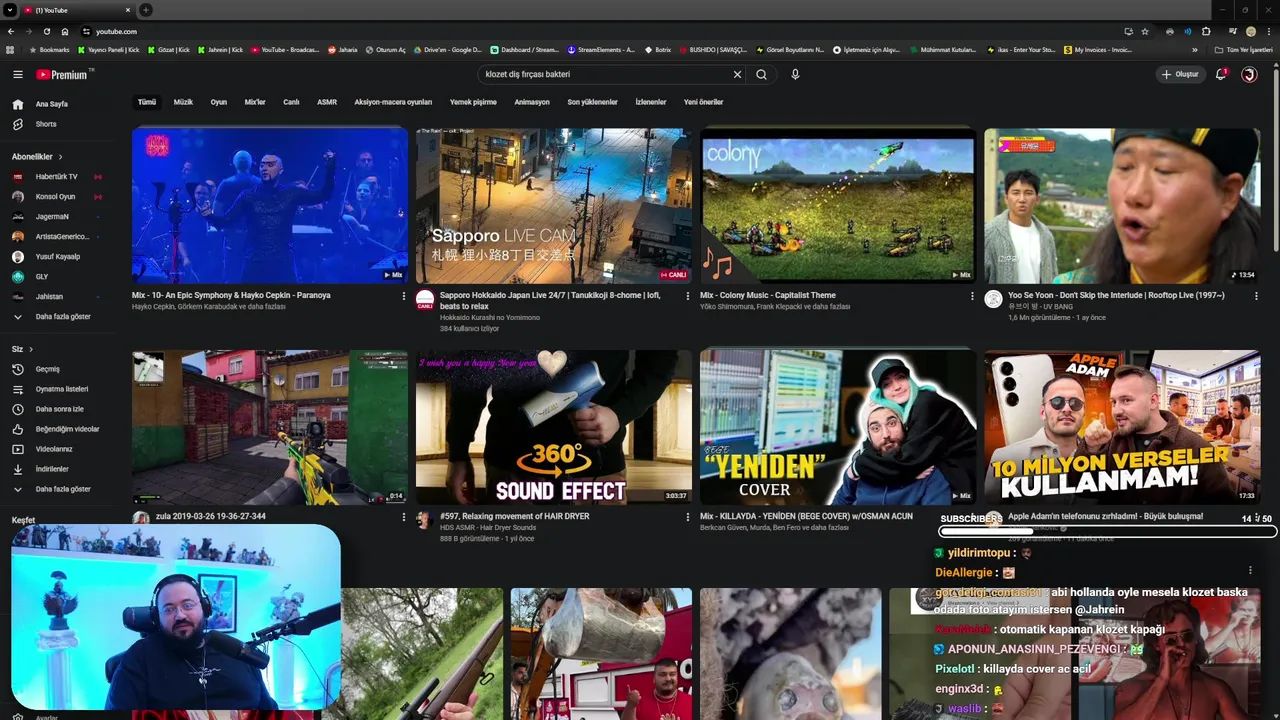The width and height of the screenshot is (1280, 720).
Task: Select the Tümü filter chip
Action: point(147,102)
